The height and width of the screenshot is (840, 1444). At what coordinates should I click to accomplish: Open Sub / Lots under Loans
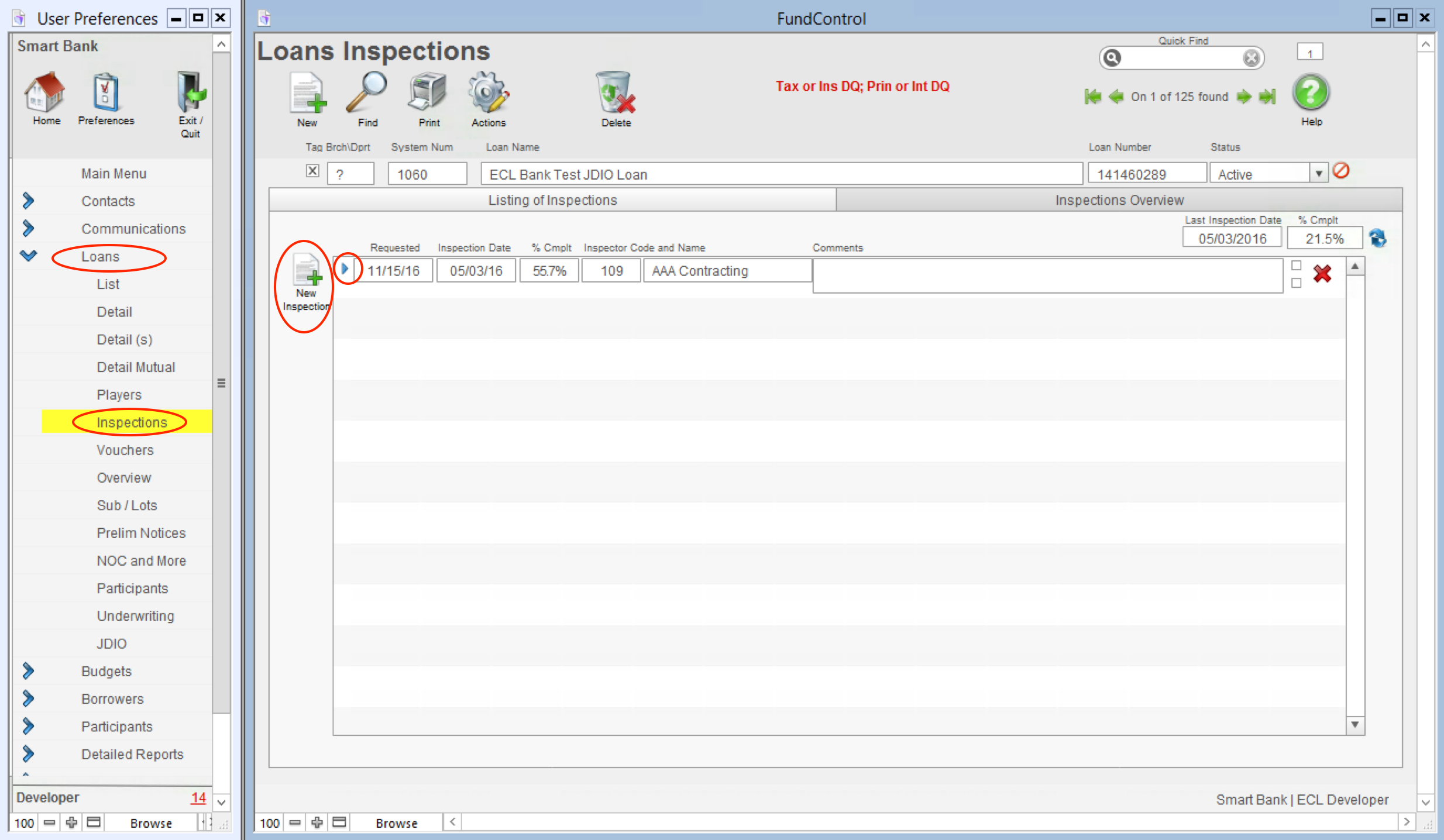127,505
